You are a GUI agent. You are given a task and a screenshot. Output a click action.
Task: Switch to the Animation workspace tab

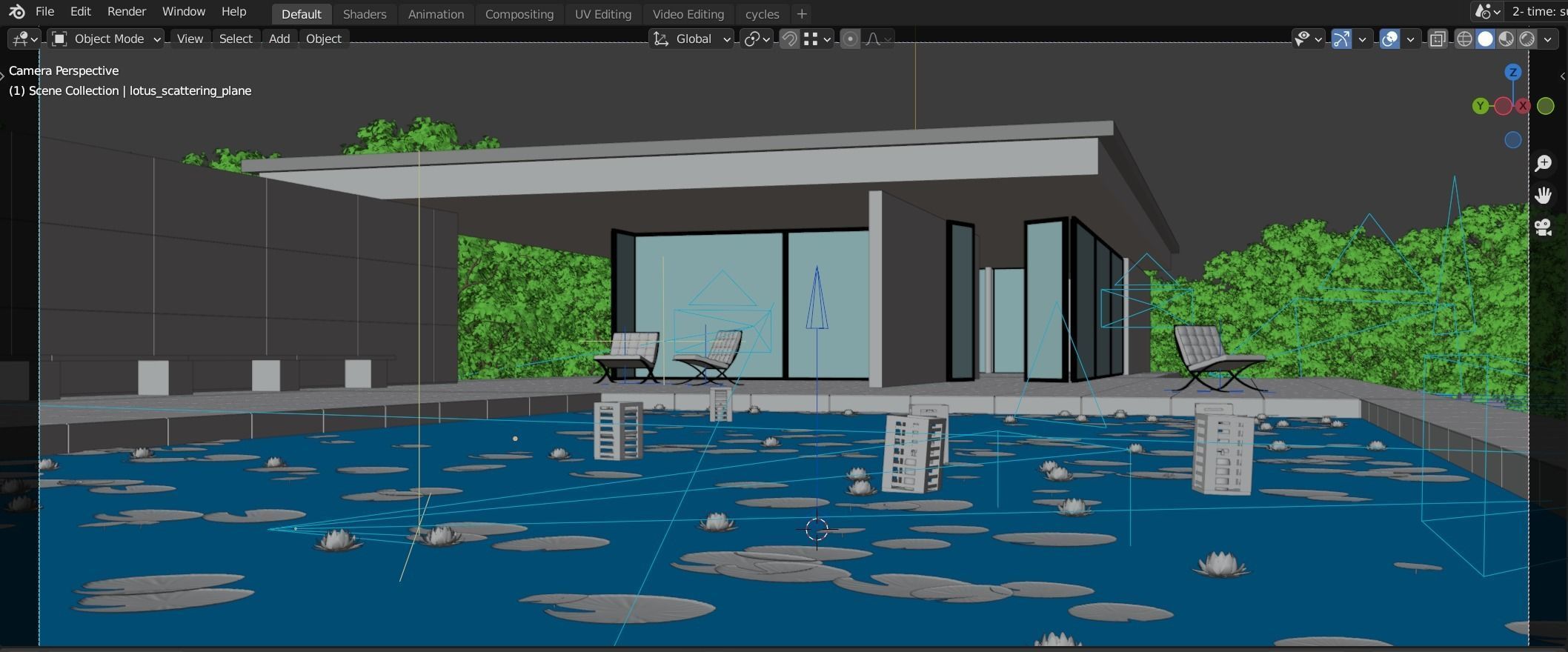tap(436, 14)
